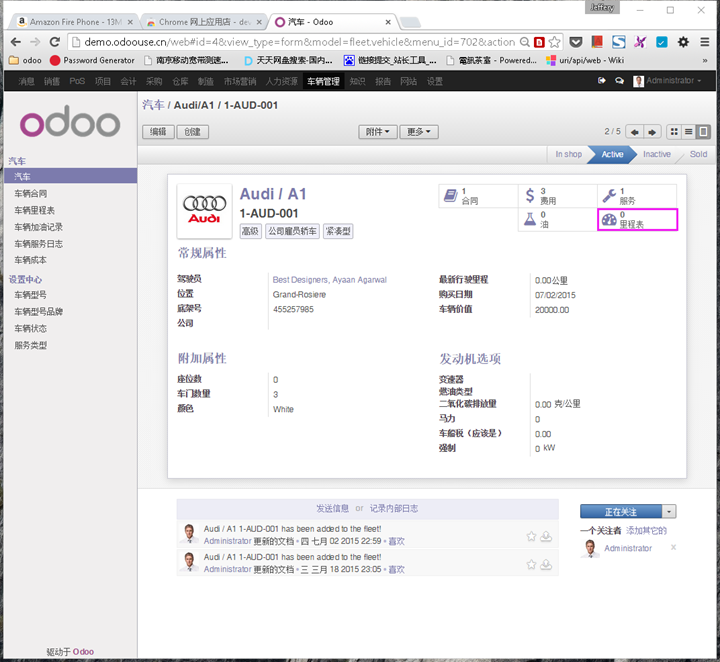Open uri/api/web - Wiki bookmark
This screenshot has height=662, width=720.
585,60
